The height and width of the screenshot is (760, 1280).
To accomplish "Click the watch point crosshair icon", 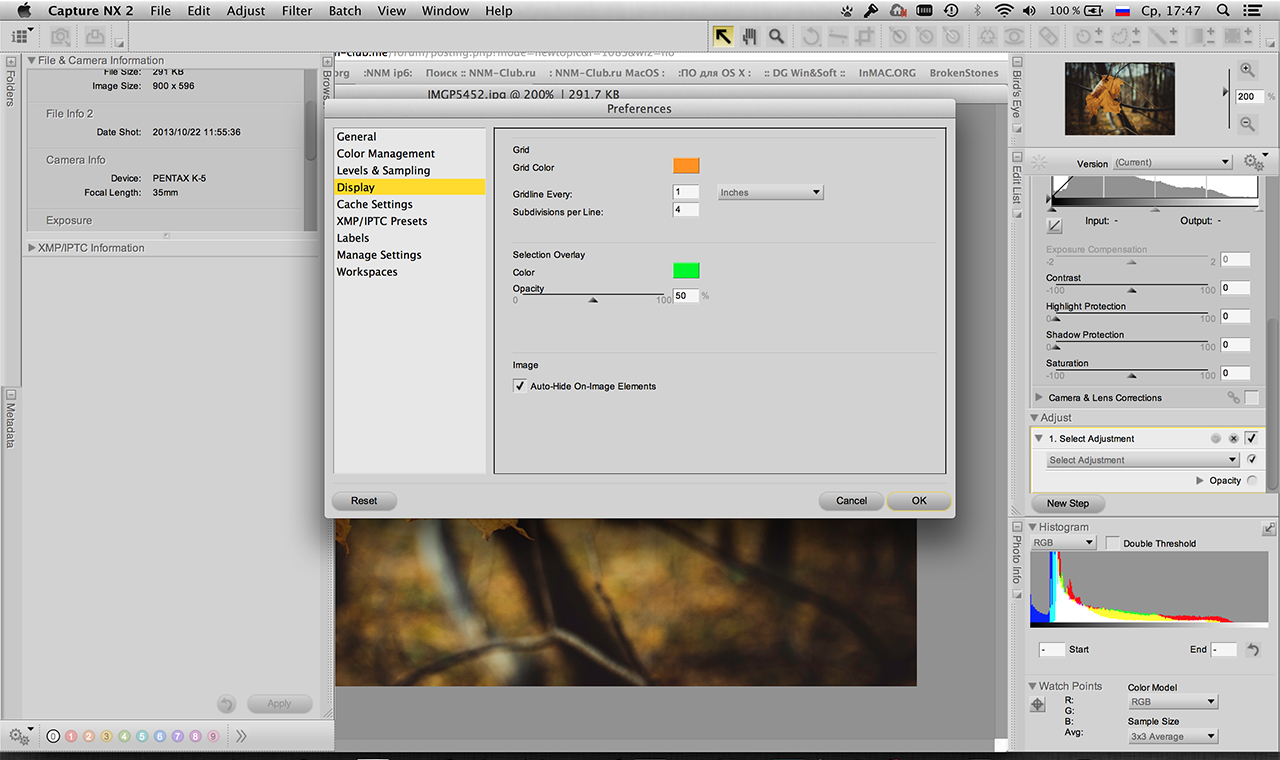I will click(x=1038, y=704).
